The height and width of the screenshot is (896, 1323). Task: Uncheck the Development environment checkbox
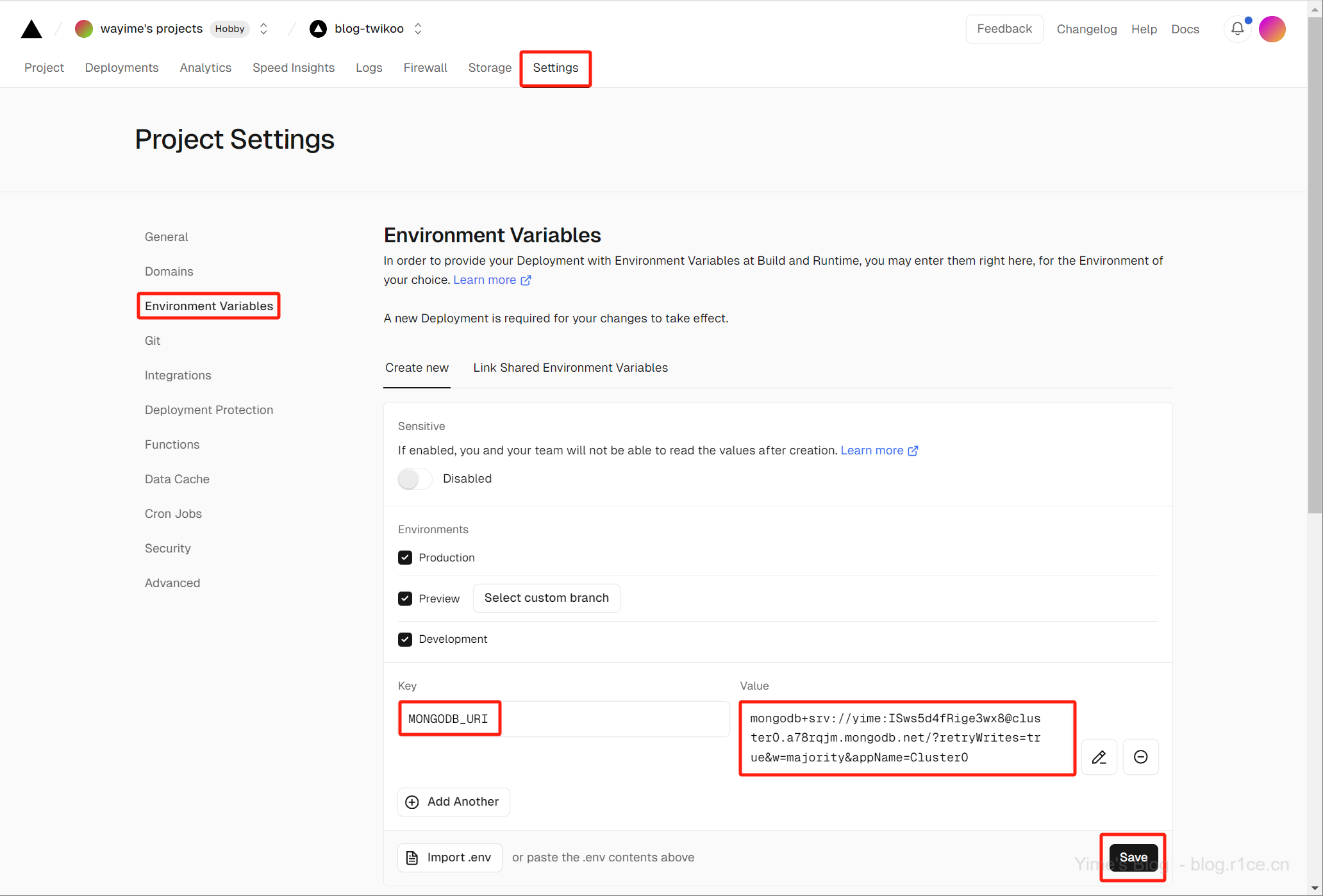click(x=405, y=639)
